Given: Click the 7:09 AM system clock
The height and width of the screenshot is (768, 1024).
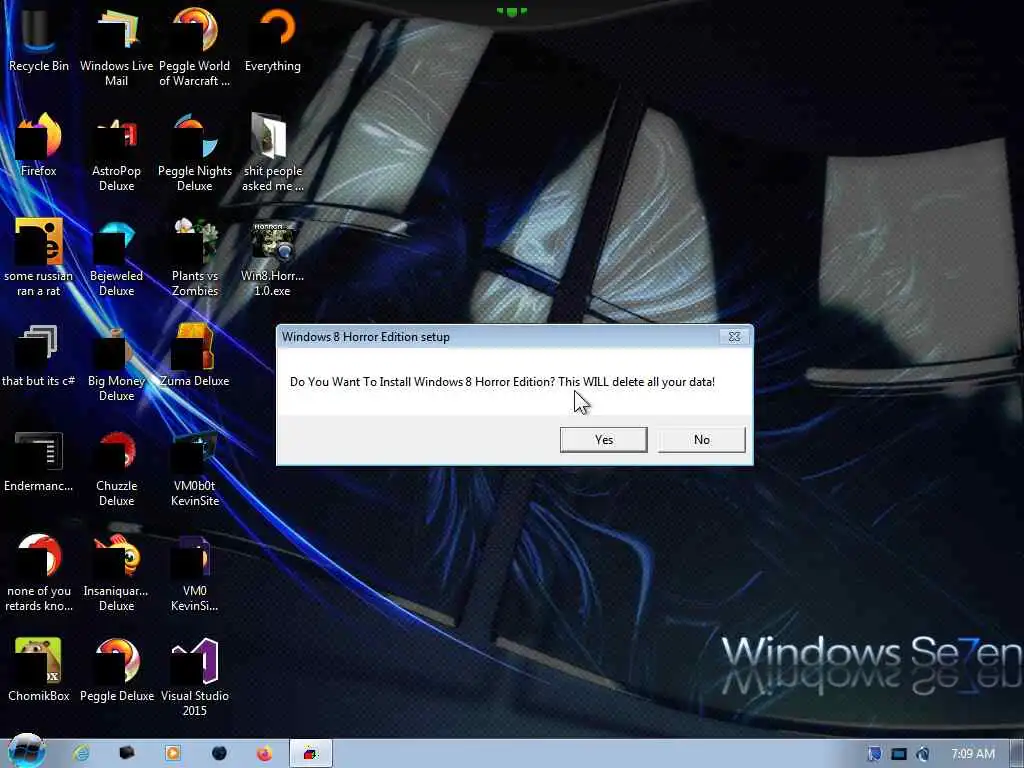Looking at the screenshot, I should point(972,754).
